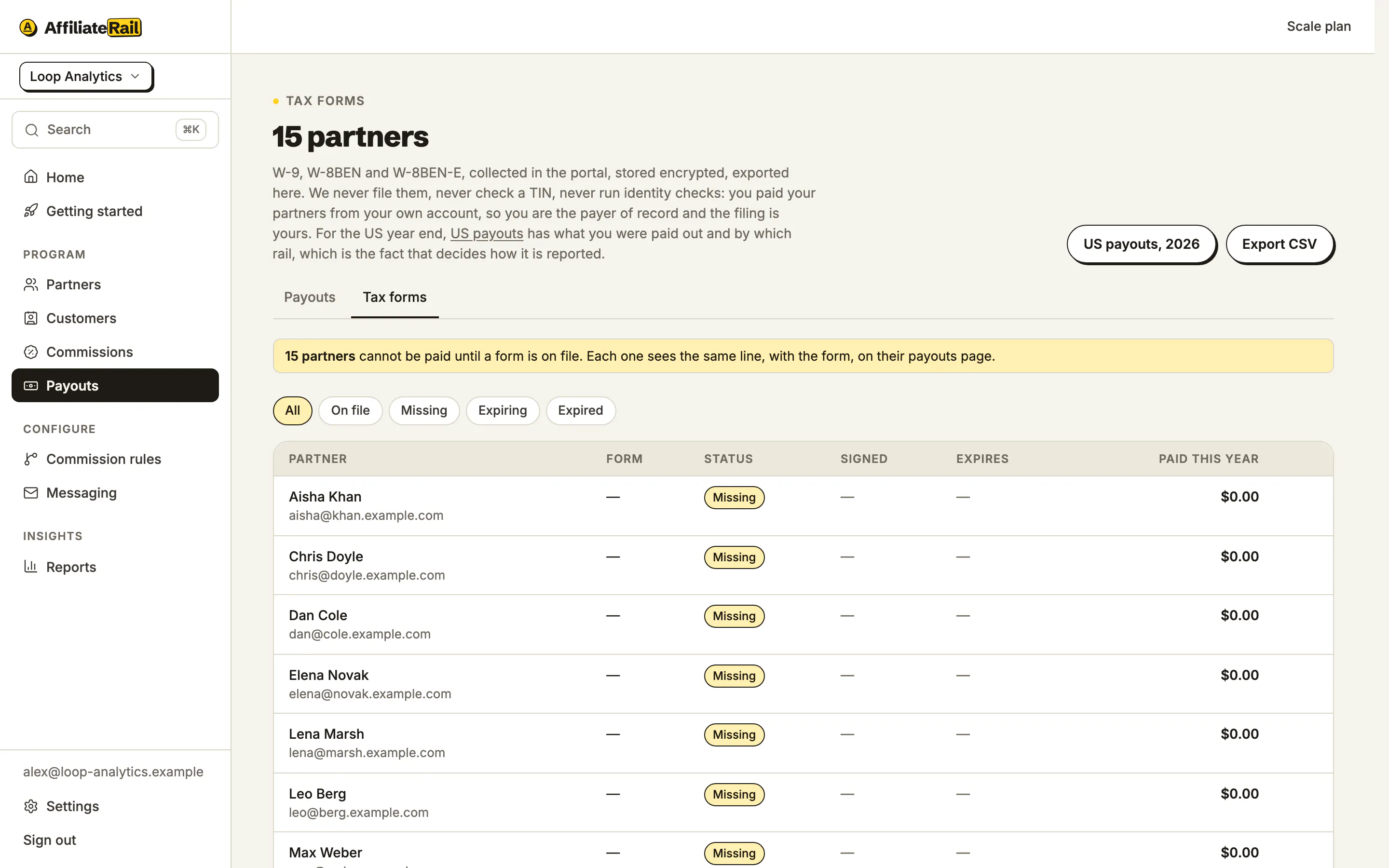
Task: Click Leo Berg partner name
Action: coord(317,794)
